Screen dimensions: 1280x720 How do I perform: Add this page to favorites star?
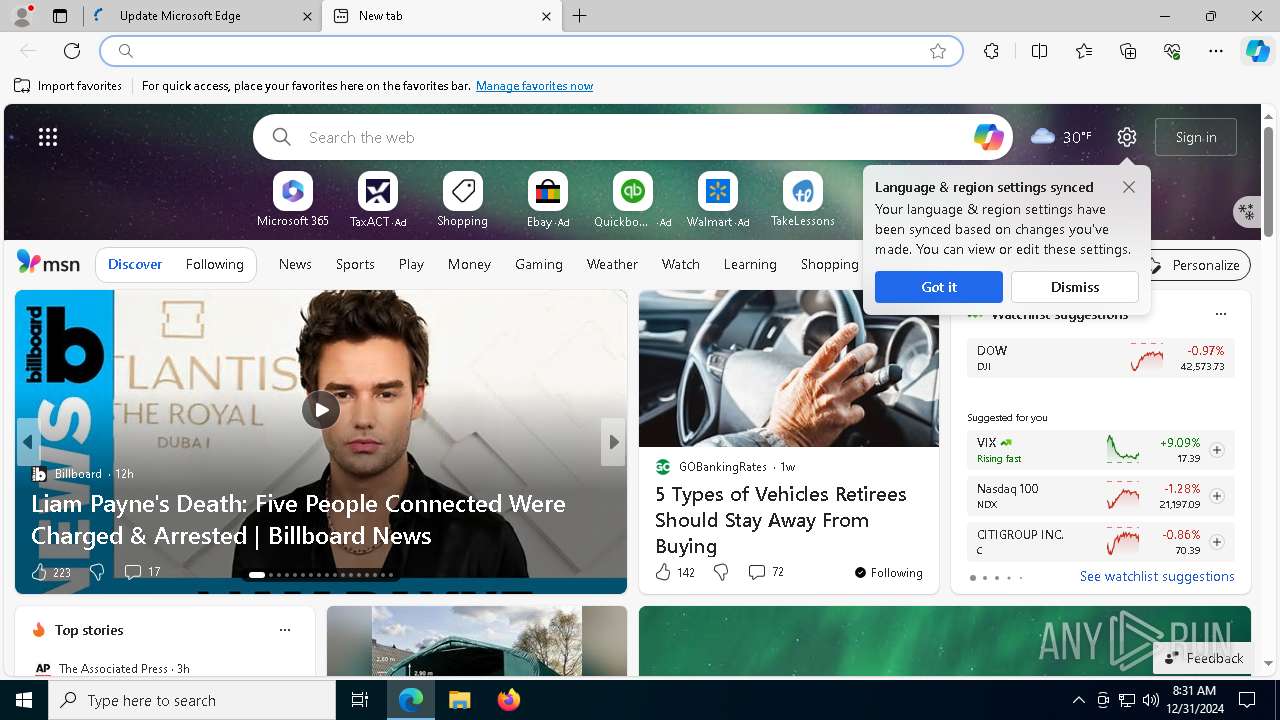pos(938,51)
